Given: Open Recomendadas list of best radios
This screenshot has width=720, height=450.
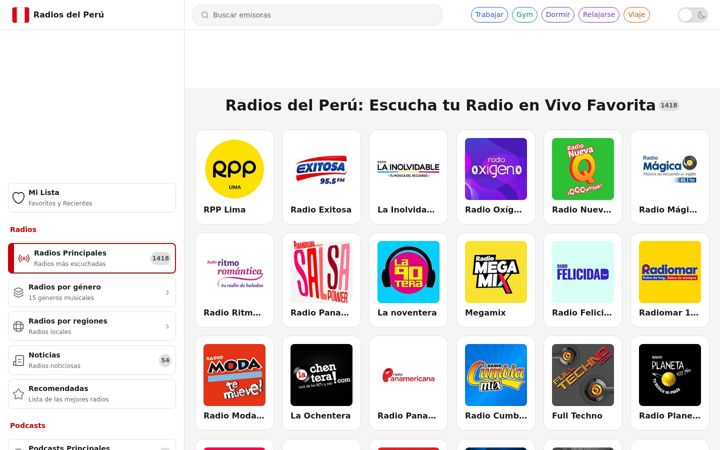Looking at the screenshot, I should point(92,394).
